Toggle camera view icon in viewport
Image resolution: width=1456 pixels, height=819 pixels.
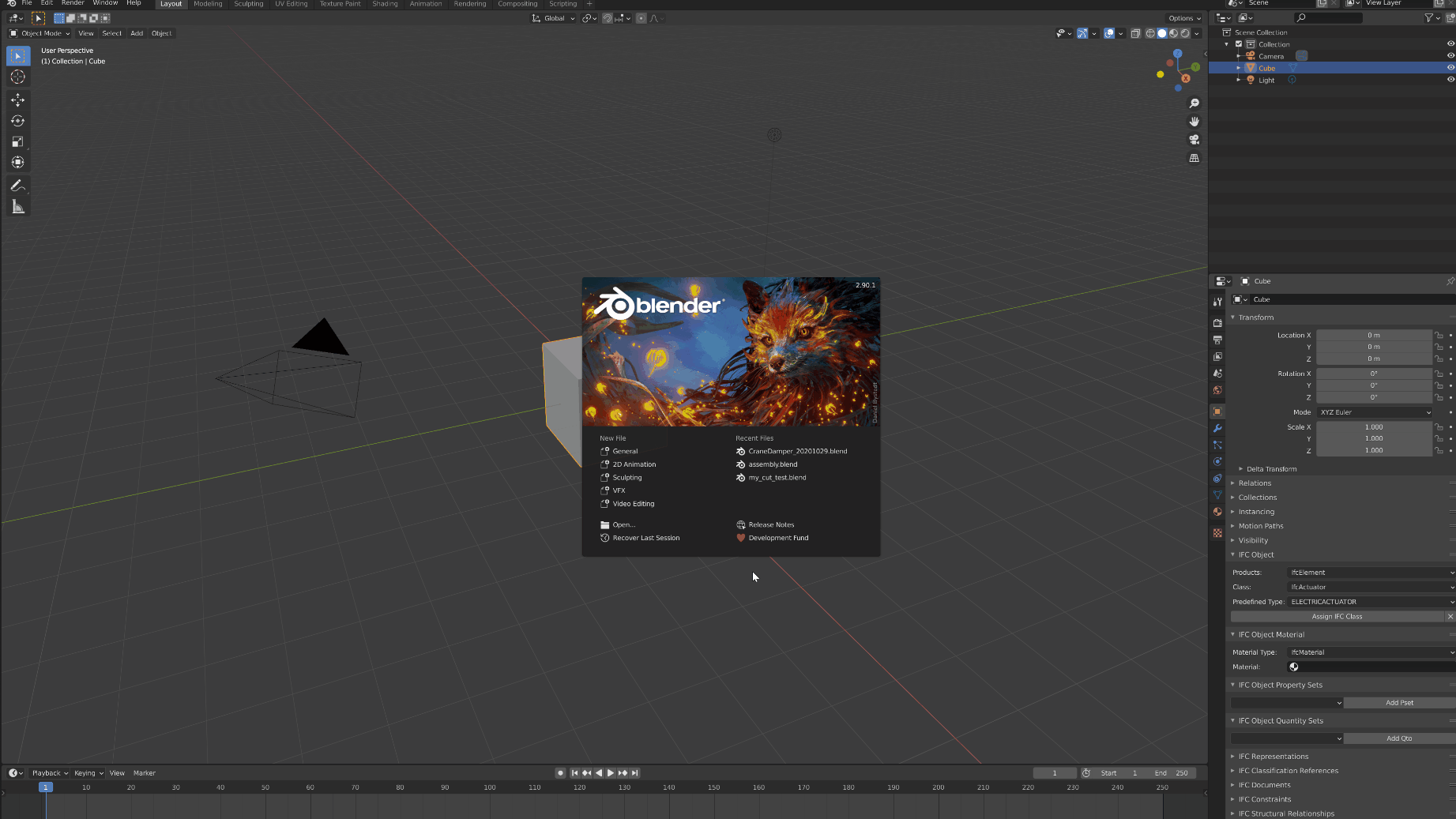pos(1195,140)
